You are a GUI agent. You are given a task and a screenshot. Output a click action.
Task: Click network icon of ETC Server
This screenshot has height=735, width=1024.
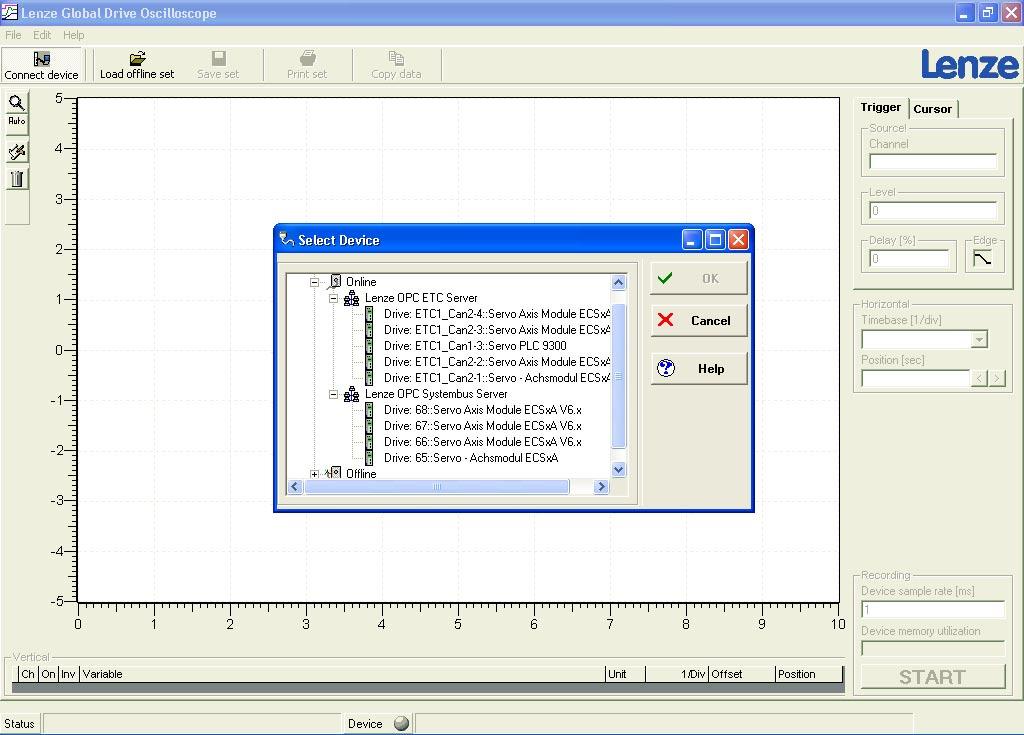coord(351,298)
